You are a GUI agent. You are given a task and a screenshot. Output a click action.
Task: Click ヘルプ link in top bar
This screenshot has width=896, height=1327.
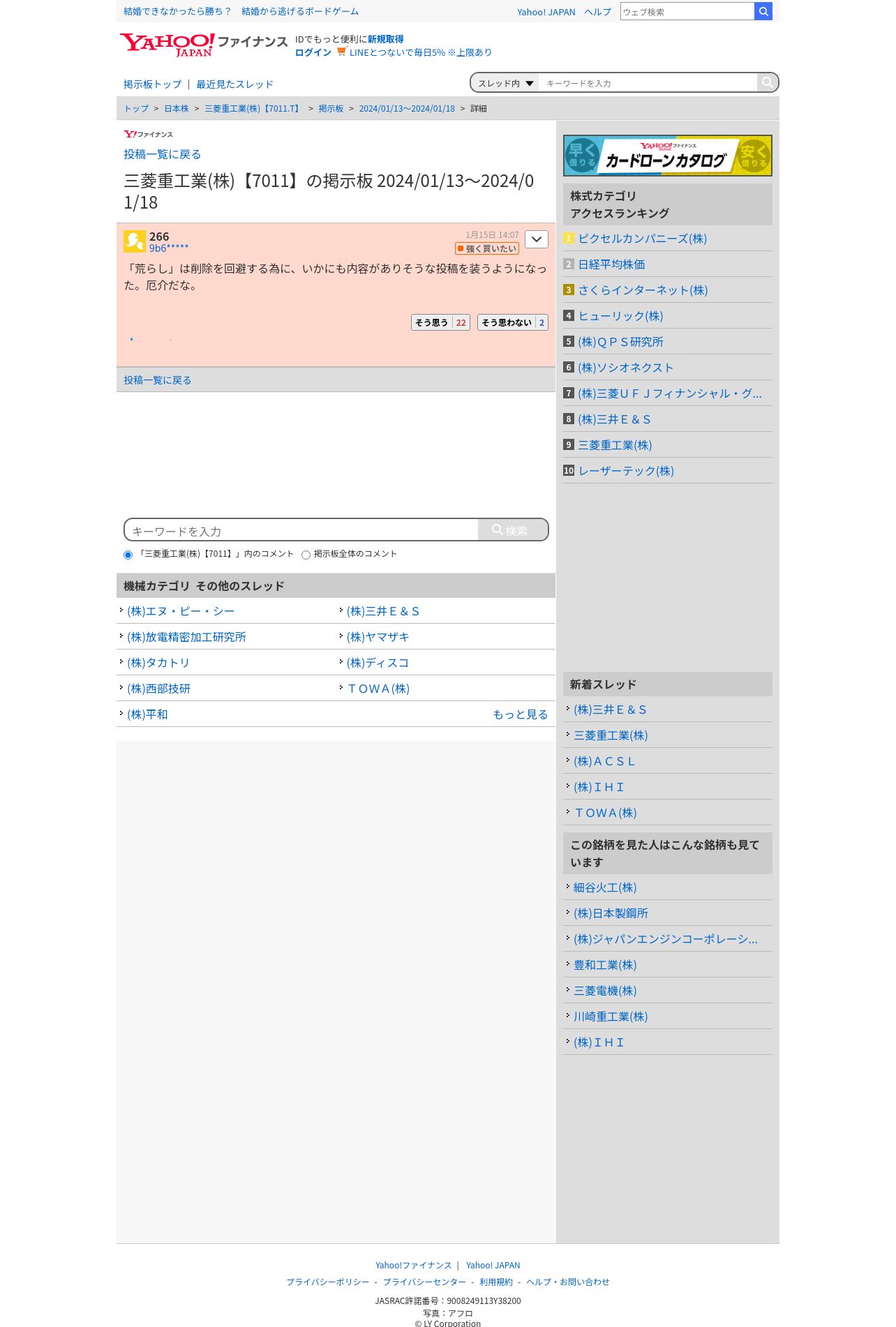(x=598, y=12)
